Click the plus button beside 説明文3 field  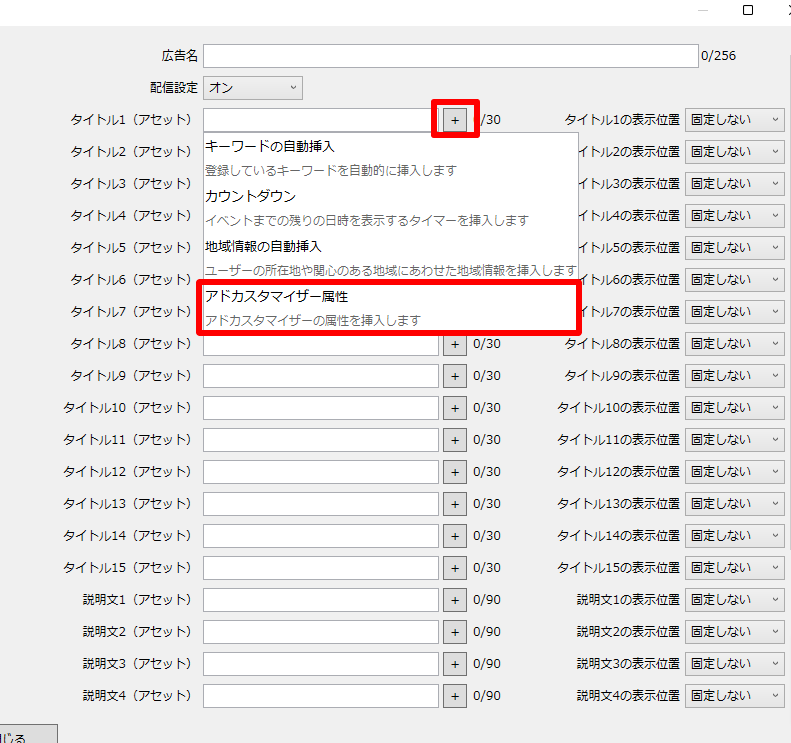coord(455,664)
